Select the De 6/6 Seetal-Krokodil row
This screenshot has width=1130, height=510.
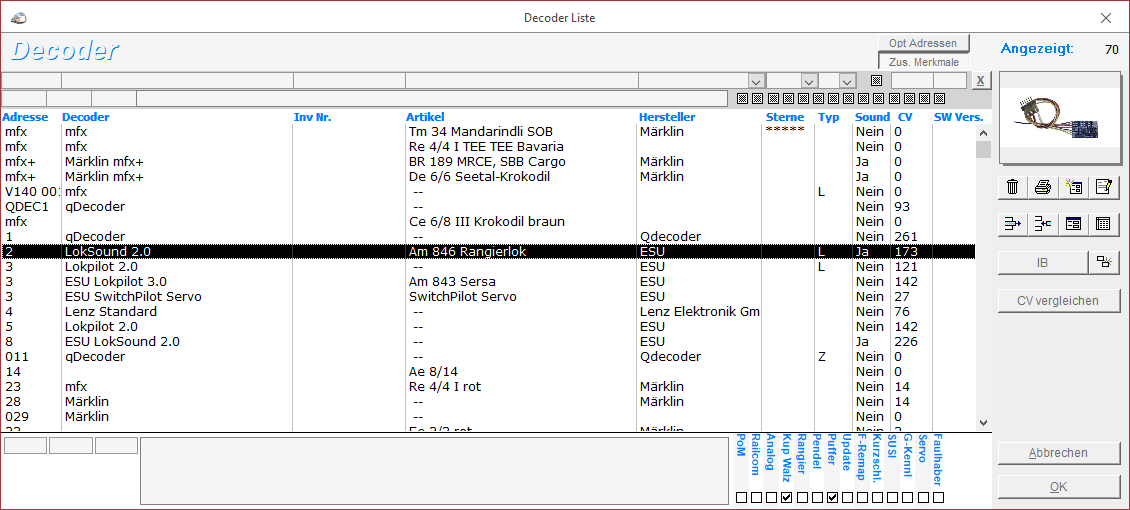coord(489,176)
